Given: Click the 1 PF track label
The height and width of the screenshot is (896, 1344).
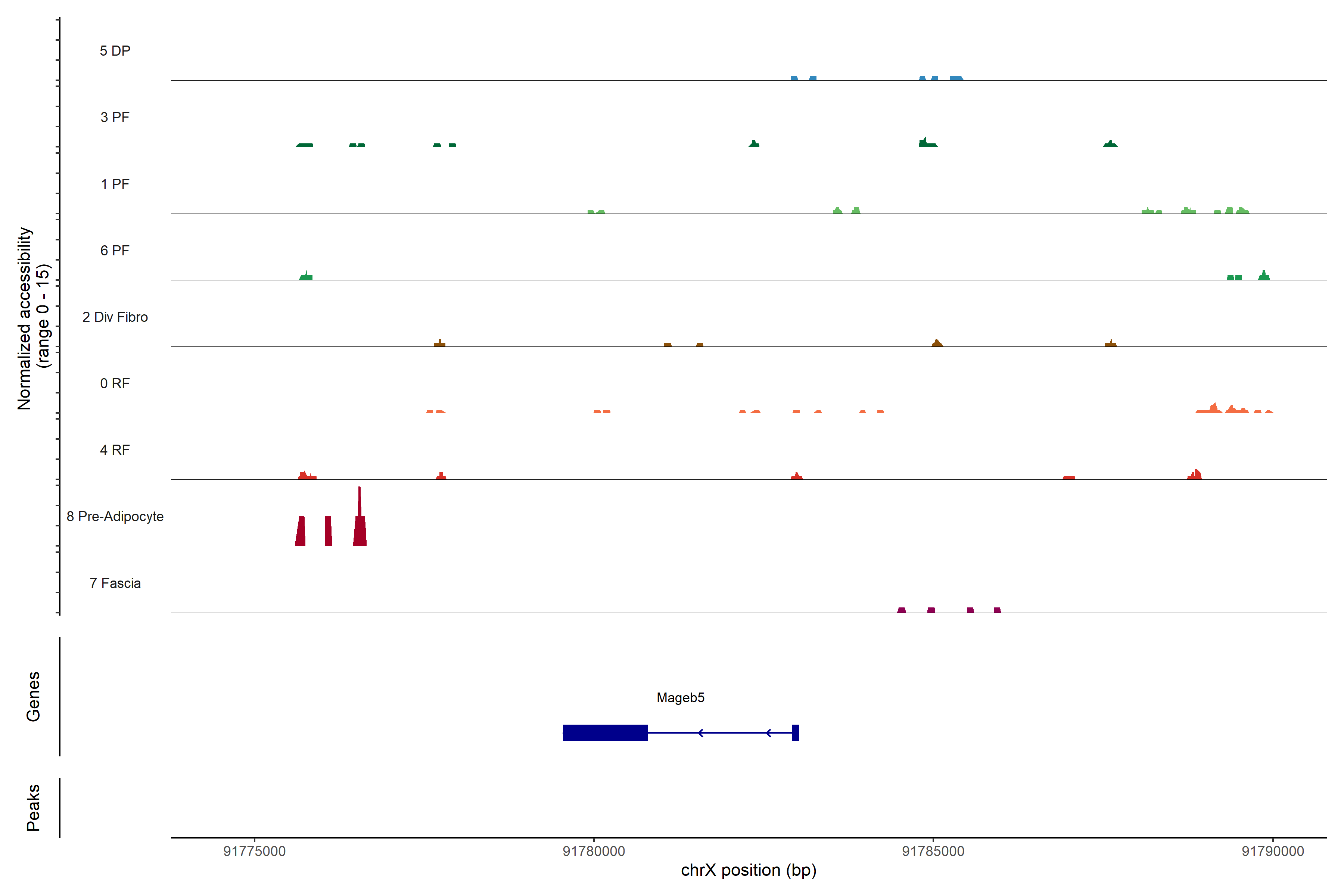Looking at the screenshot, I should 115,184.
